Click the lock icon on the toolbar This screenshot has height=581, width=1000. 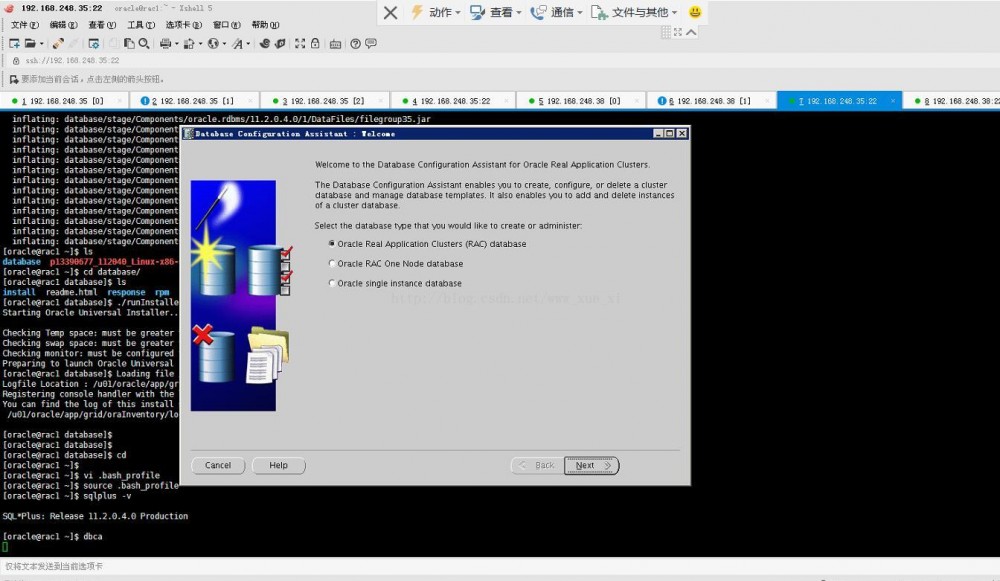click(316, 44)
